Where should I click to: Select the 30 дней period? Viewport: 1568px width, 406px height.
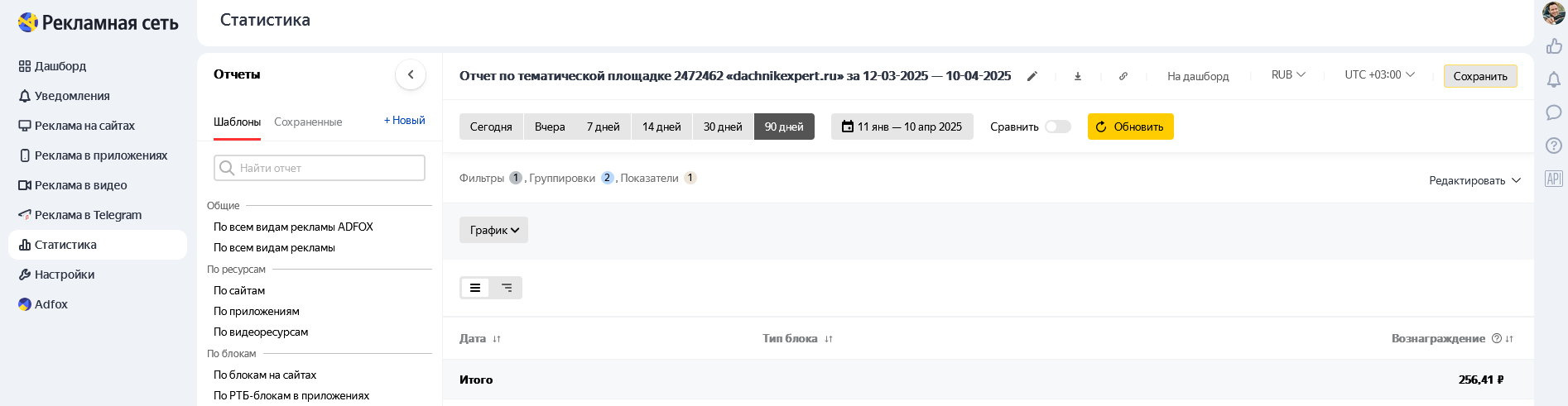pyautogui.click(x=723, y=127)
